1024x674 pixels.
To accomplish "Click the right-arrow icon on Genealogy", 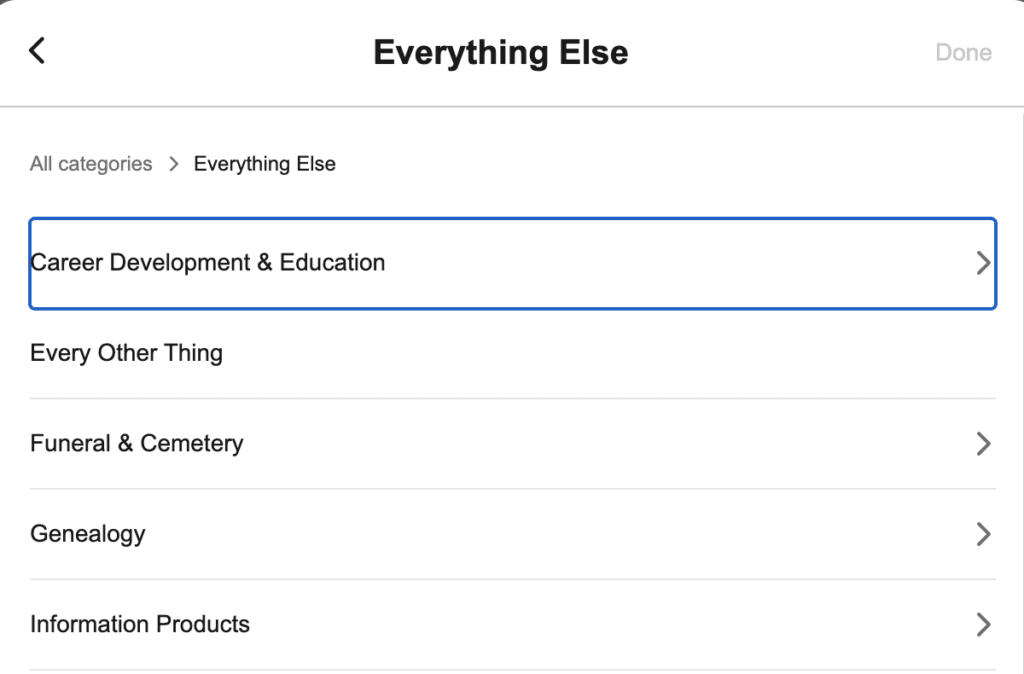I will (x=982, y=533).
